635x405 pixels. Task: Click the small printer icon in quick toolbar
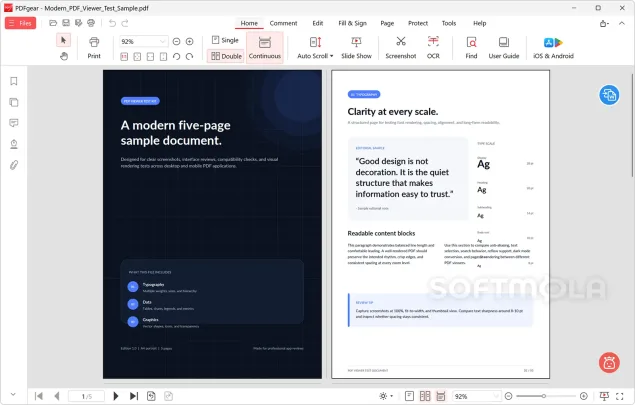tap(91, 23)
